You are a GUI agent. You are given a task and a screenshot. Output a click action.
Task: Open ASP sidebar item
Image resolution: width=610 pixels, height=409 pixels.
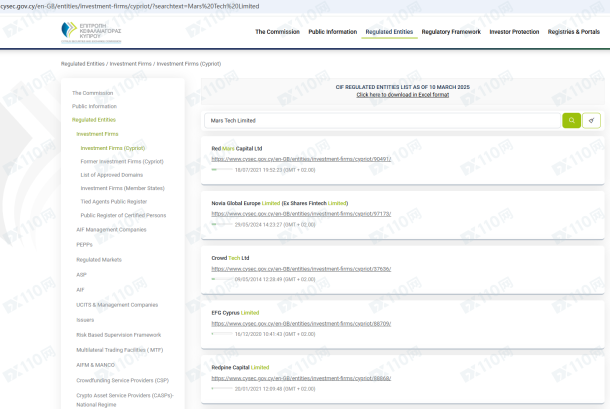pyautogui.click(x=81, y=275)
